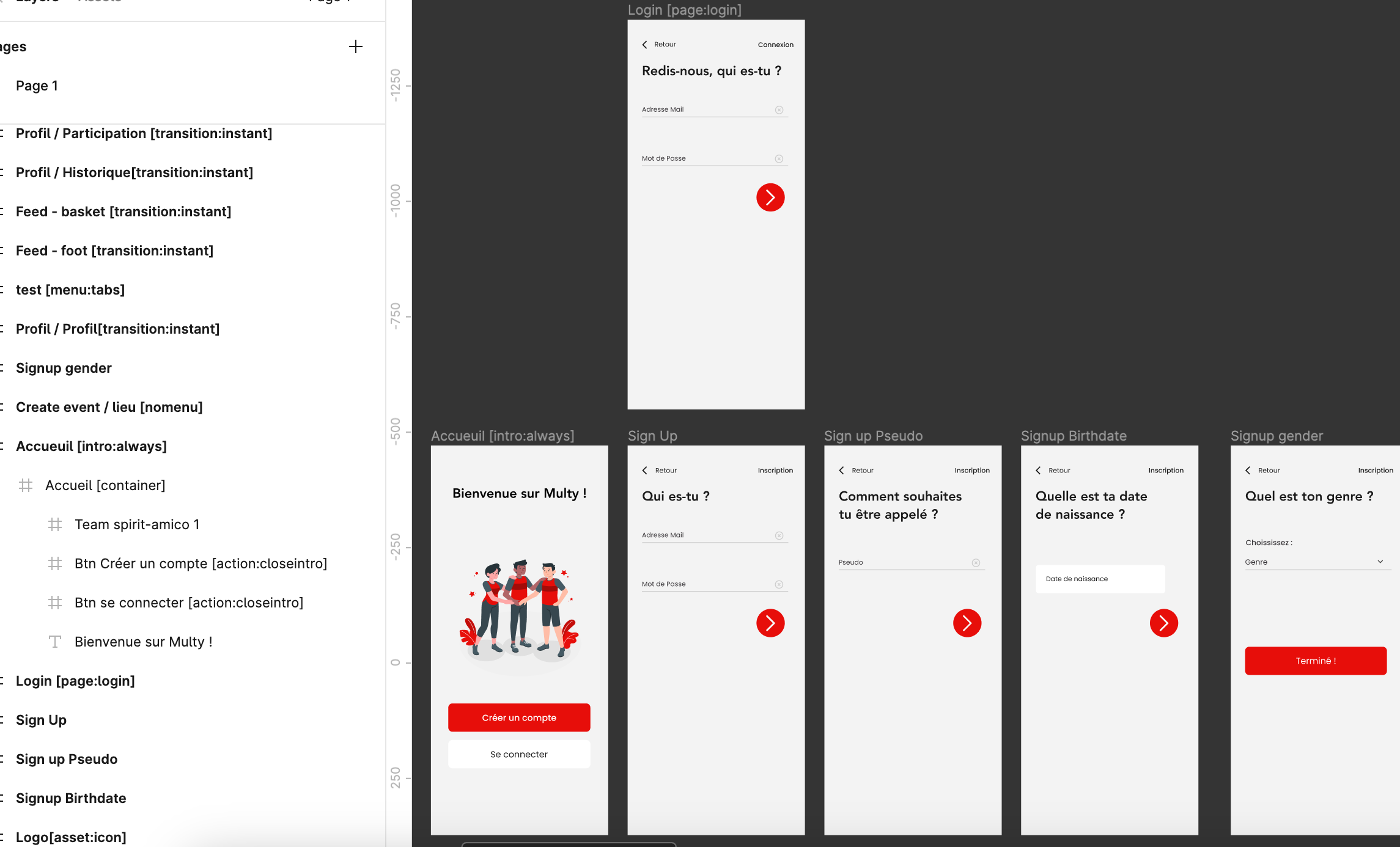This screenshot has height=847, width=1400.
Task: Click red arrow button in Signup Birthdate frame
Action: click(x=1164, y=623)
